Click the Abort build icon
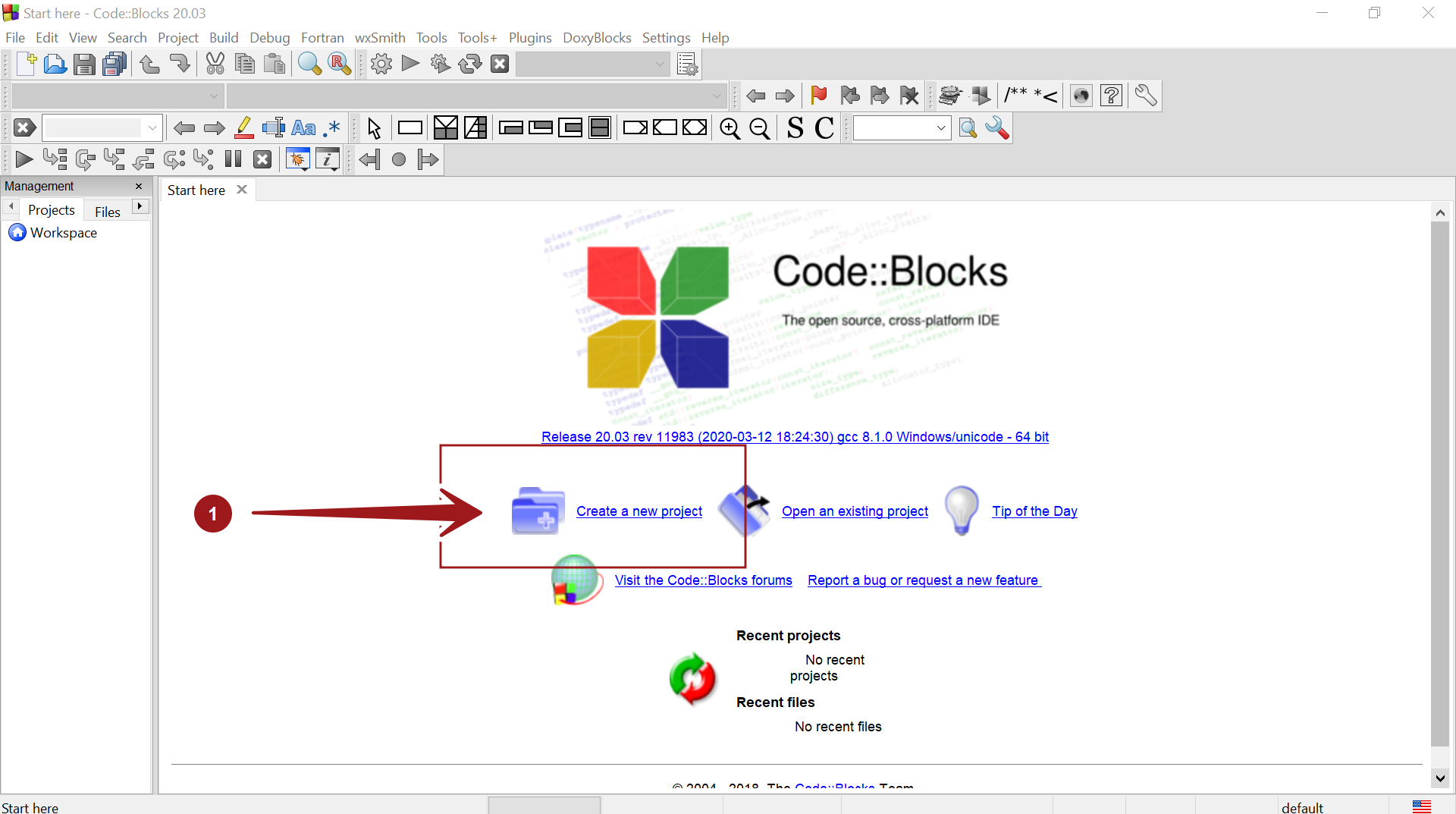This screenshot has width=1456, height=814. point(500,64)
